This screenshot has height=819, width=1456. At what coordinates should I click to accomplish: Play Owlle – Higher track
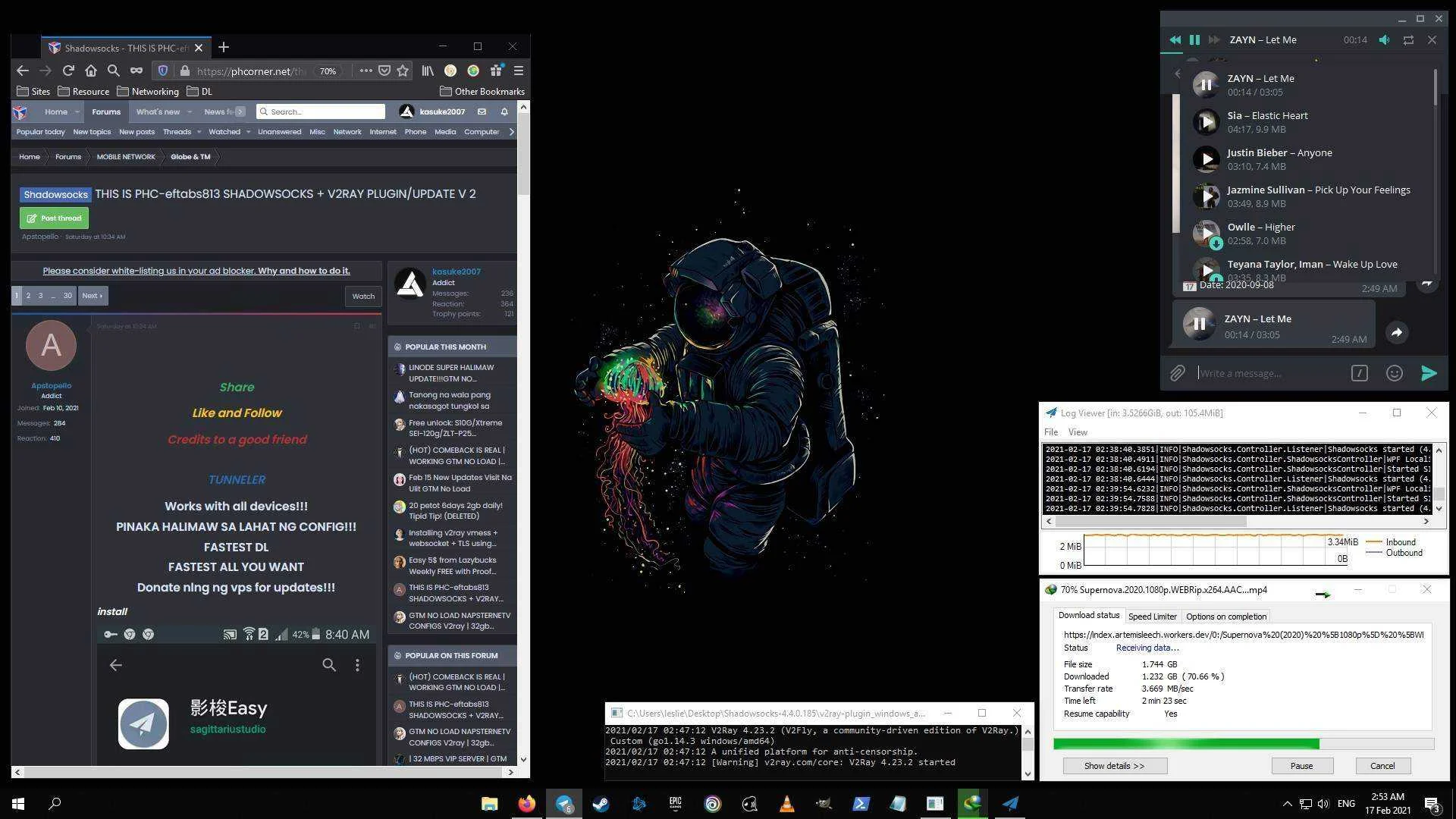(x=1207, y=233)
